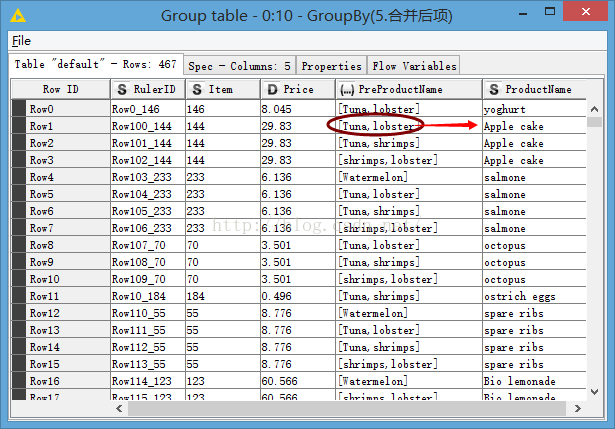Maximize the Group table window

550,12
